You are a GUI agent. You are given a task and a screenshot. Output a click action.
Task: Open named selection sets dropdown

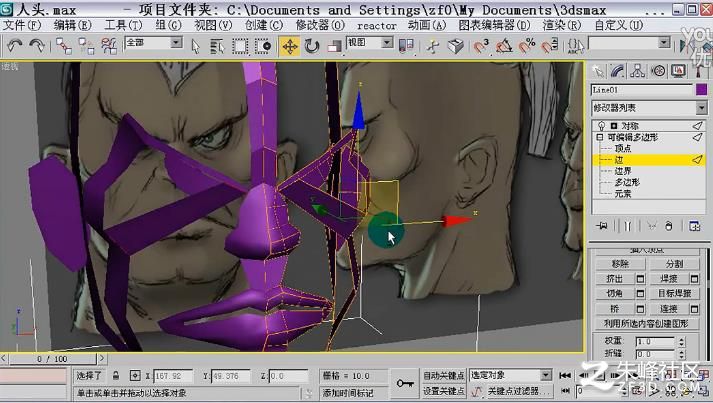(629, 43)
